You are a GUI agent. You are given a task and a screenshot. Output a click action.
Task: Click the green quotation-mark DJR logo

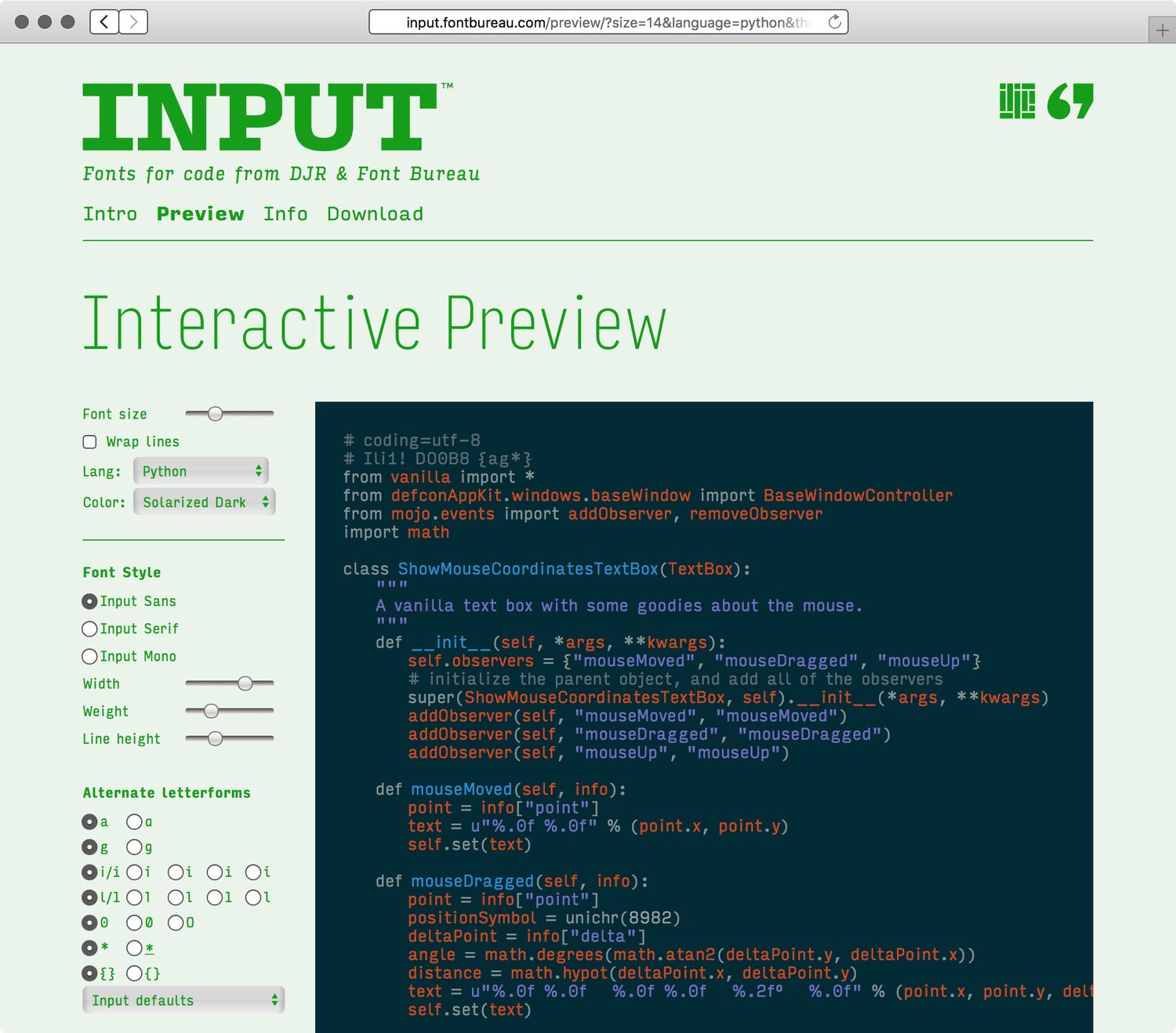(x=1070, y=101)
